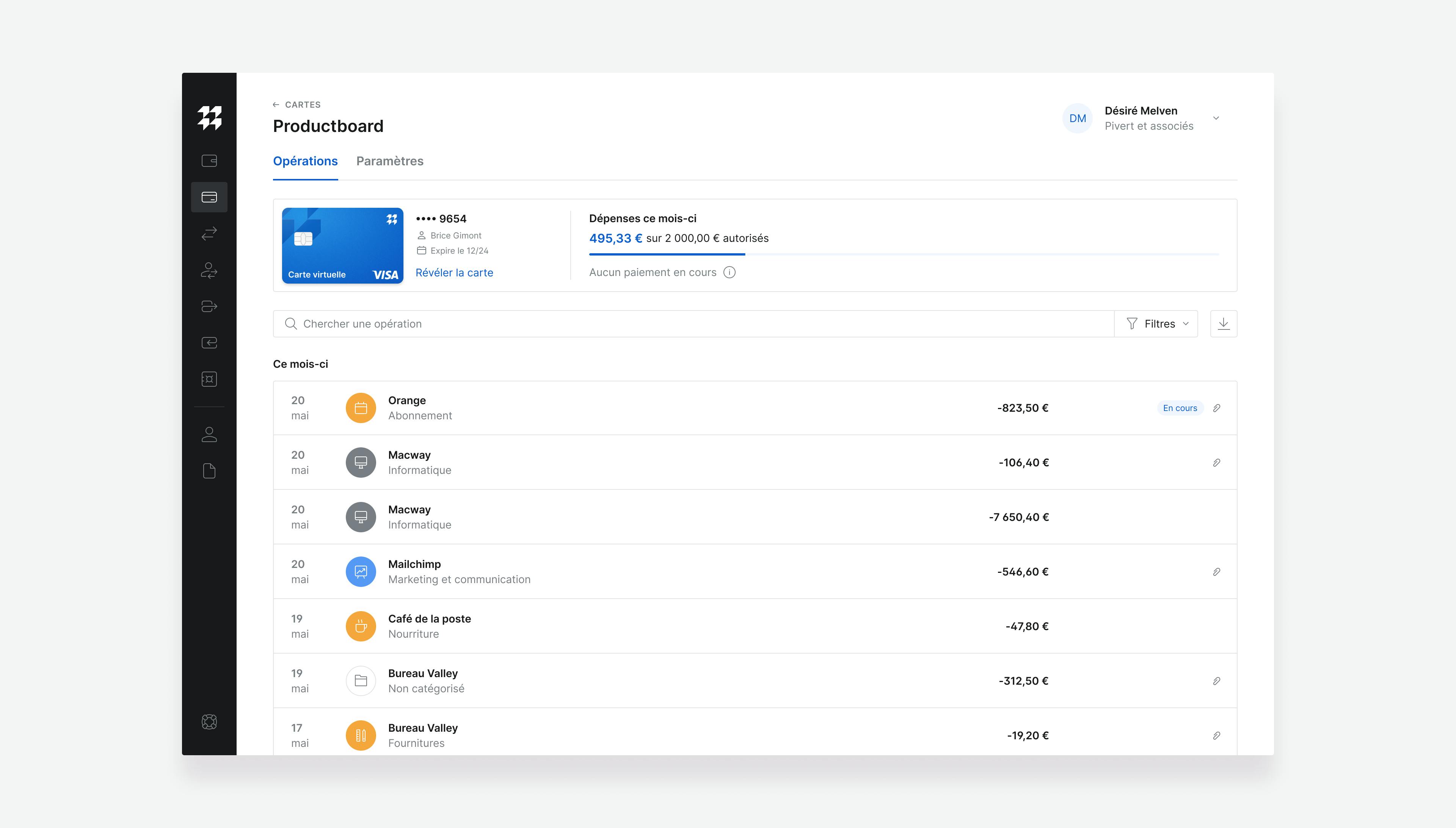Click the paperclip on Bureau Valley -312,50 € row
This screenshot has height=828, width=1456.
(1216, 681)
